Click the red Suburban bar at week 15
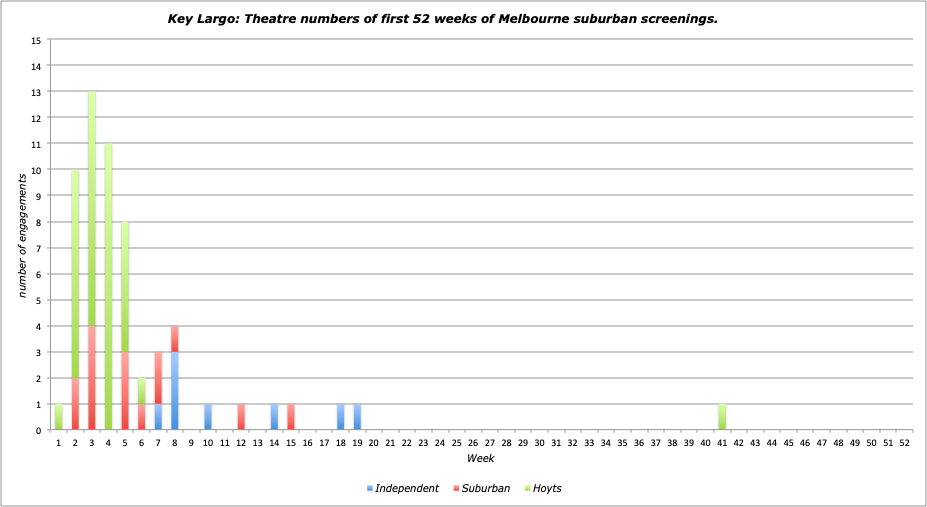This screenshot has width=927, height=507. pos(291,417)
